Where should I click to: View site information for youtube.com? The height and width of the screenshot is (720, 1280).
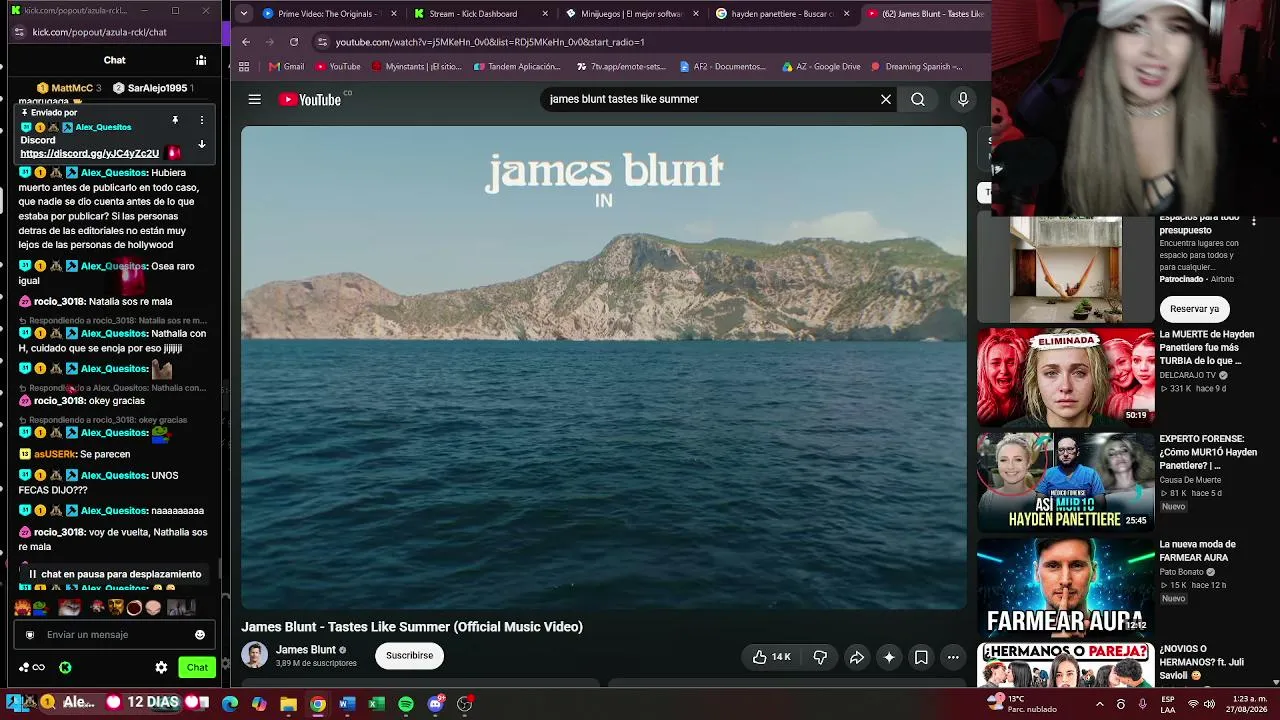click(321, 42)
